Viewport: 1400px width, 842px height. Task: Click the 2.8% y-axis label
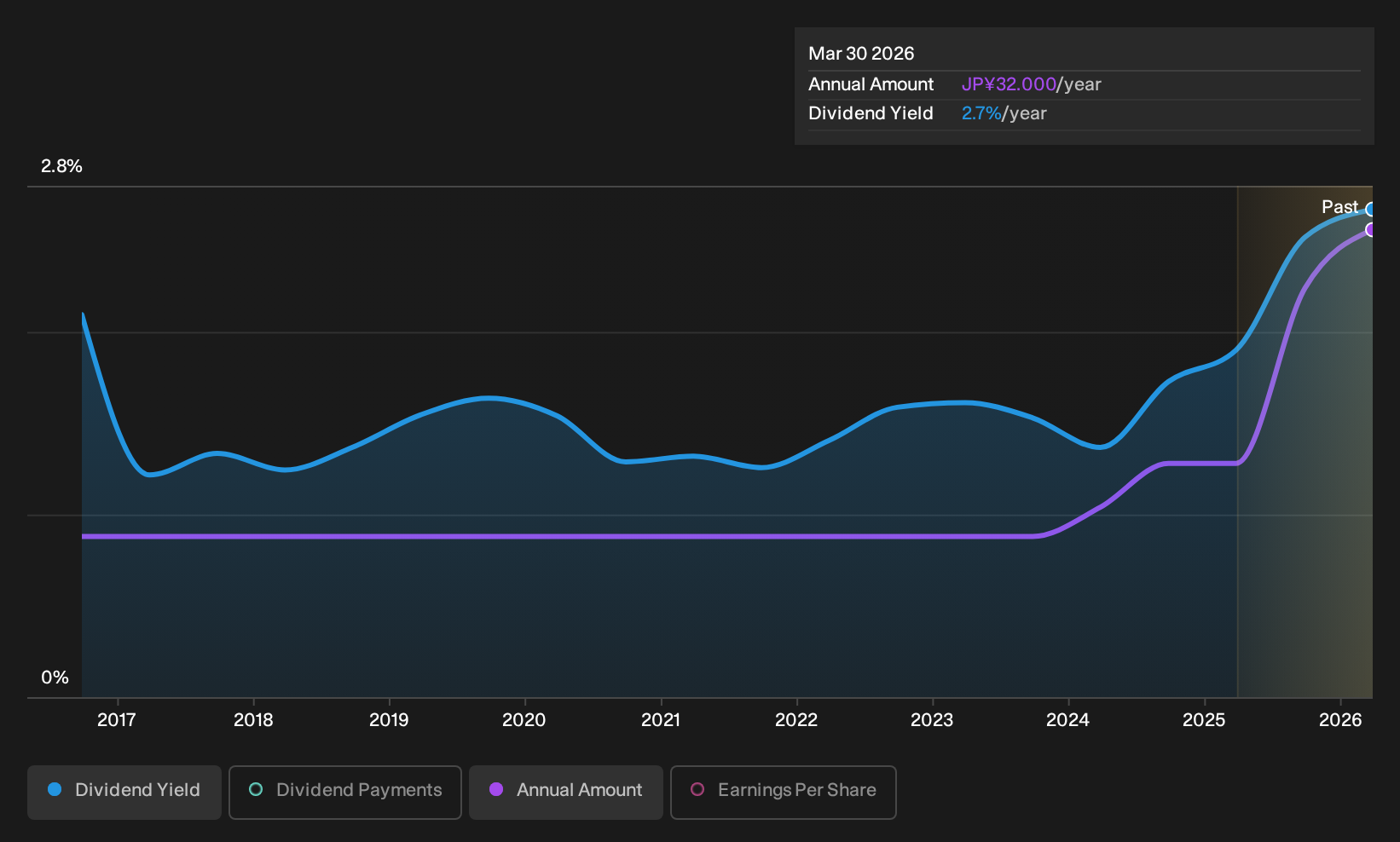pos(61,166)
